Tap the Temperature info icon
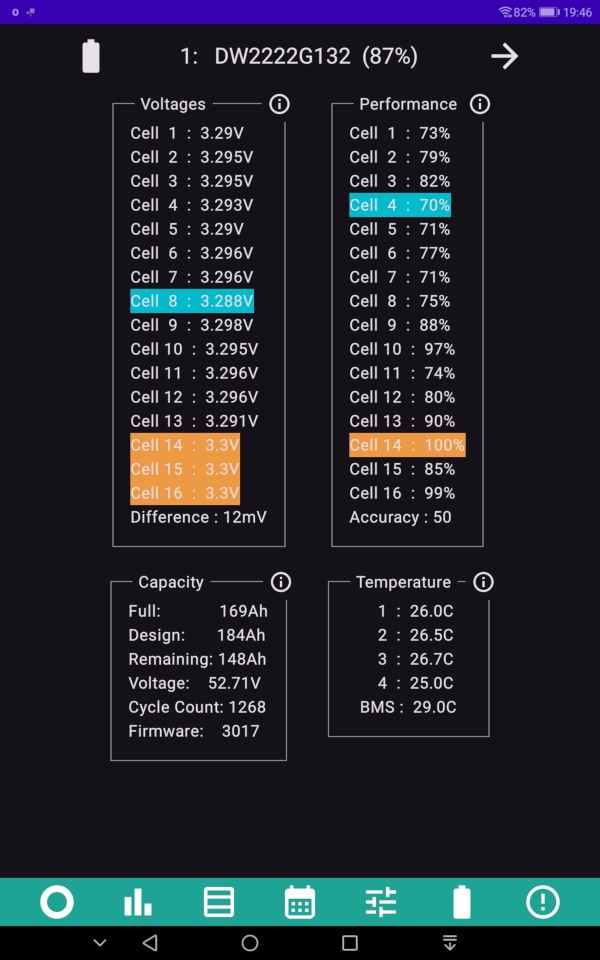 click(x=483, y=582)
